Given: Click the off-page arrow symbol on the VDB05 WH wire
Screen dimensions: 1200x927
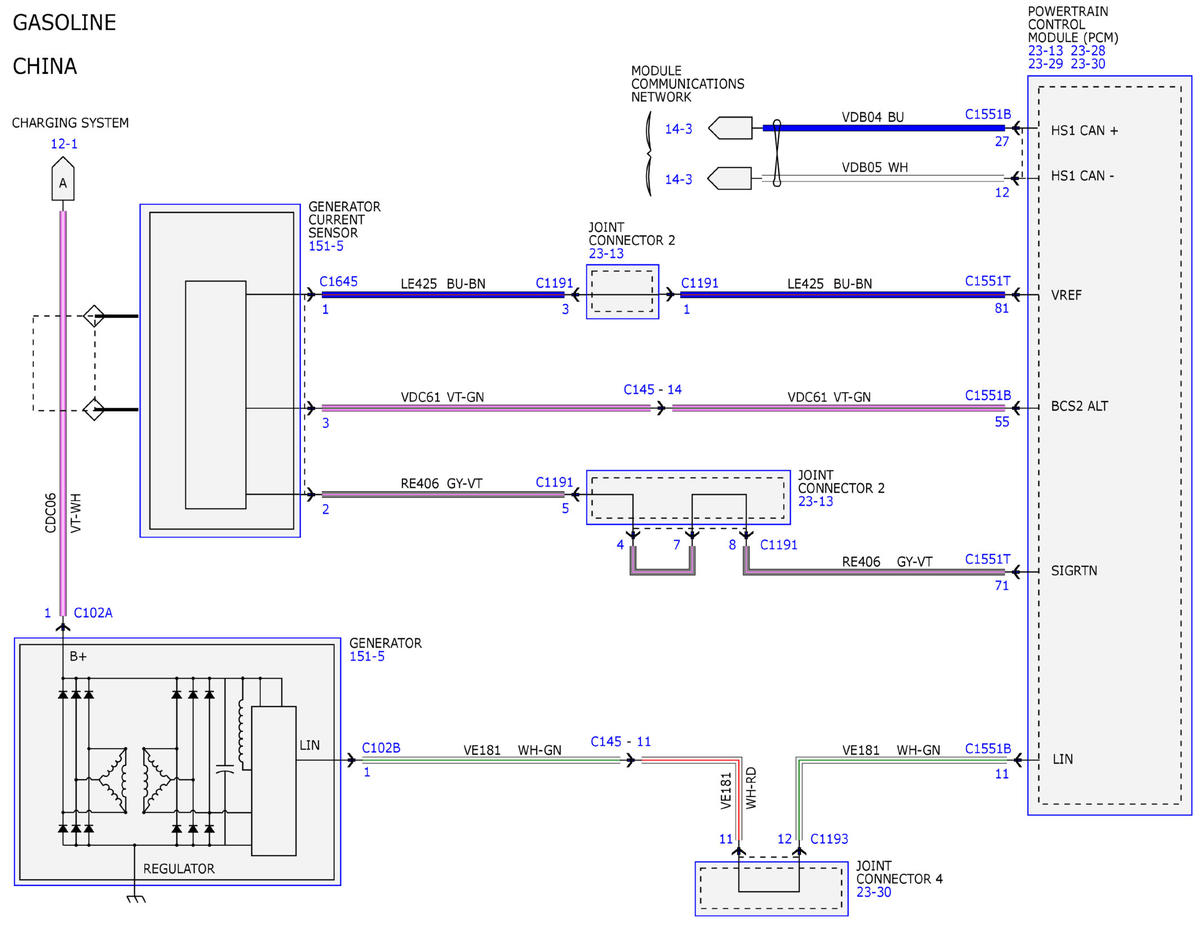Looking at the screenshot, I should pos(728,178).
